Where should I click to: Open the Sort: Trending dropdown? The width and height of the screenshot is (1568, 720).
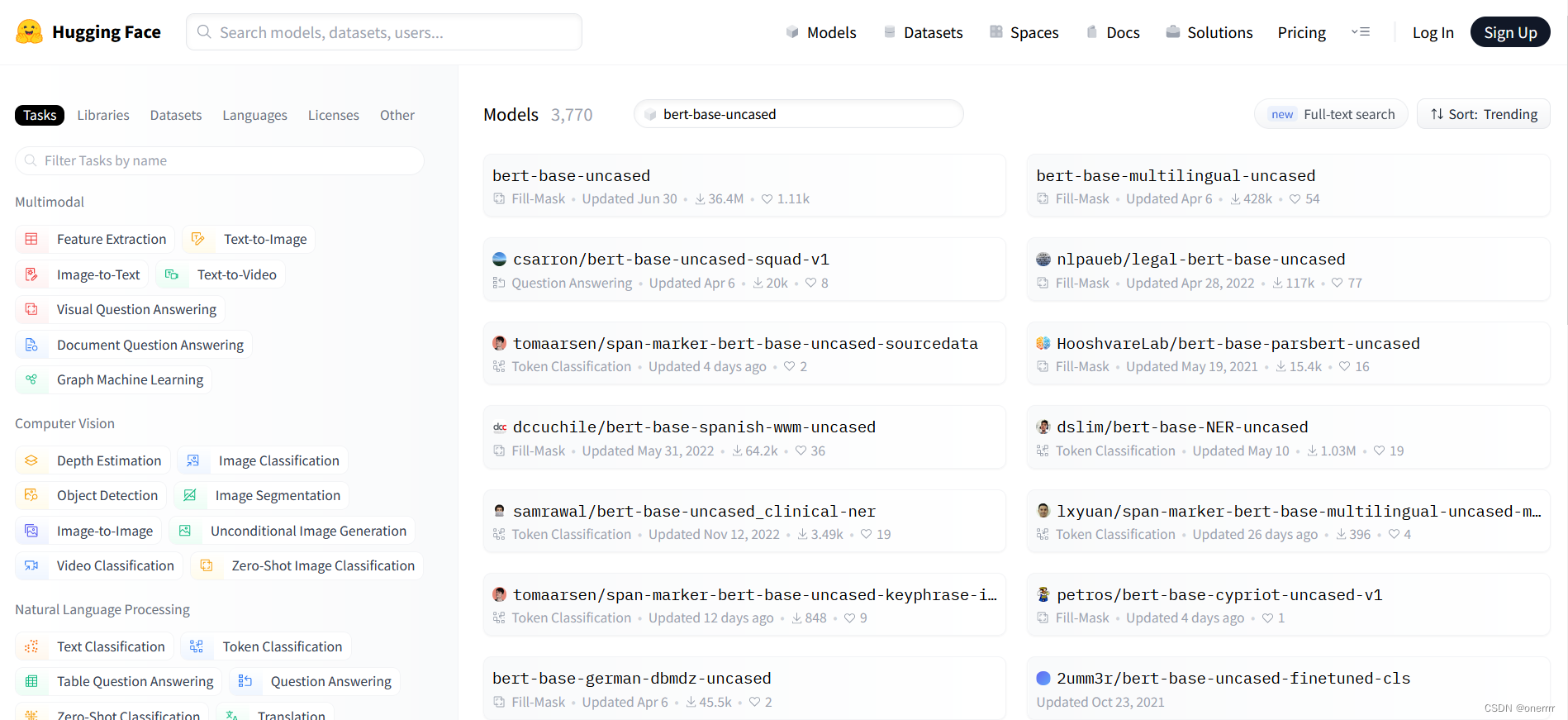coord(1484,114)
